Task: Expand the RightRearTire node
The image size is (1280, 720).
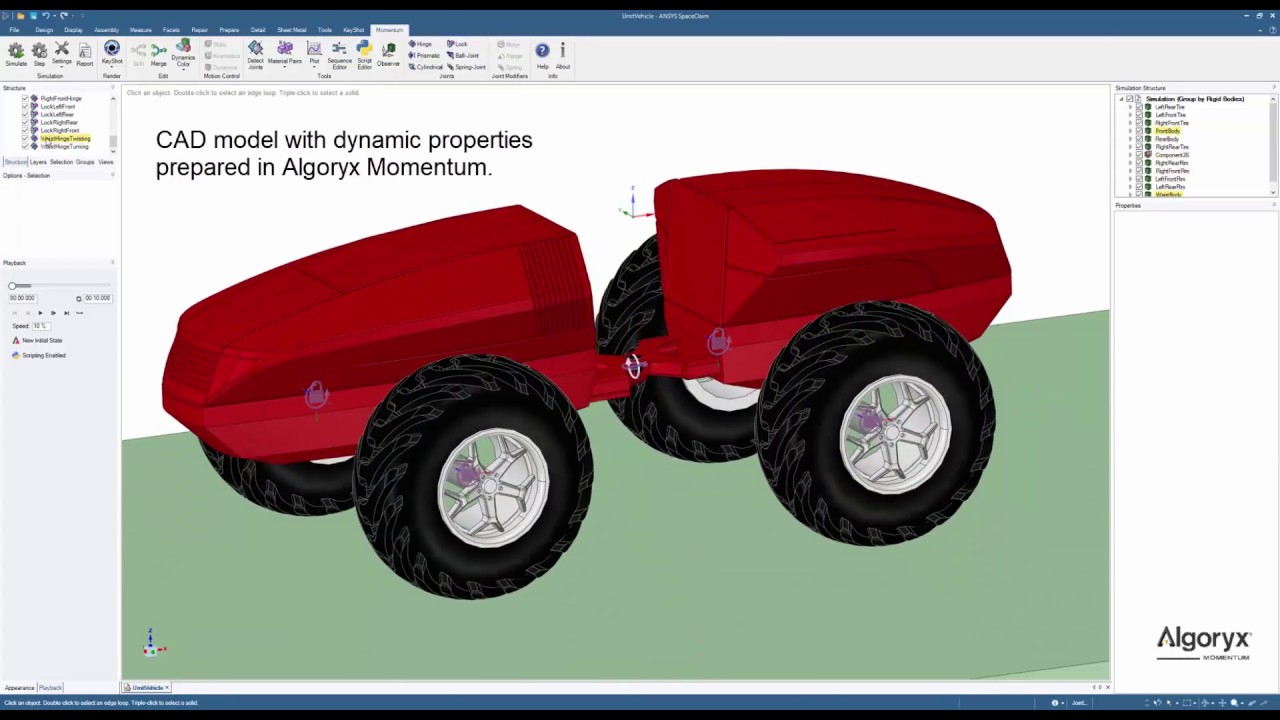Action: click(1131, 147)
